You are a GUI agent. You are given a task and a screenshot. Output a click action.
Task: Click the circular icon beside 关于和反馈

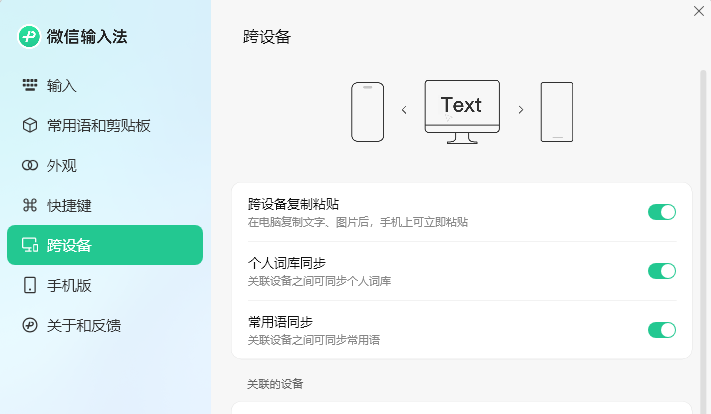tap(30, 325)
